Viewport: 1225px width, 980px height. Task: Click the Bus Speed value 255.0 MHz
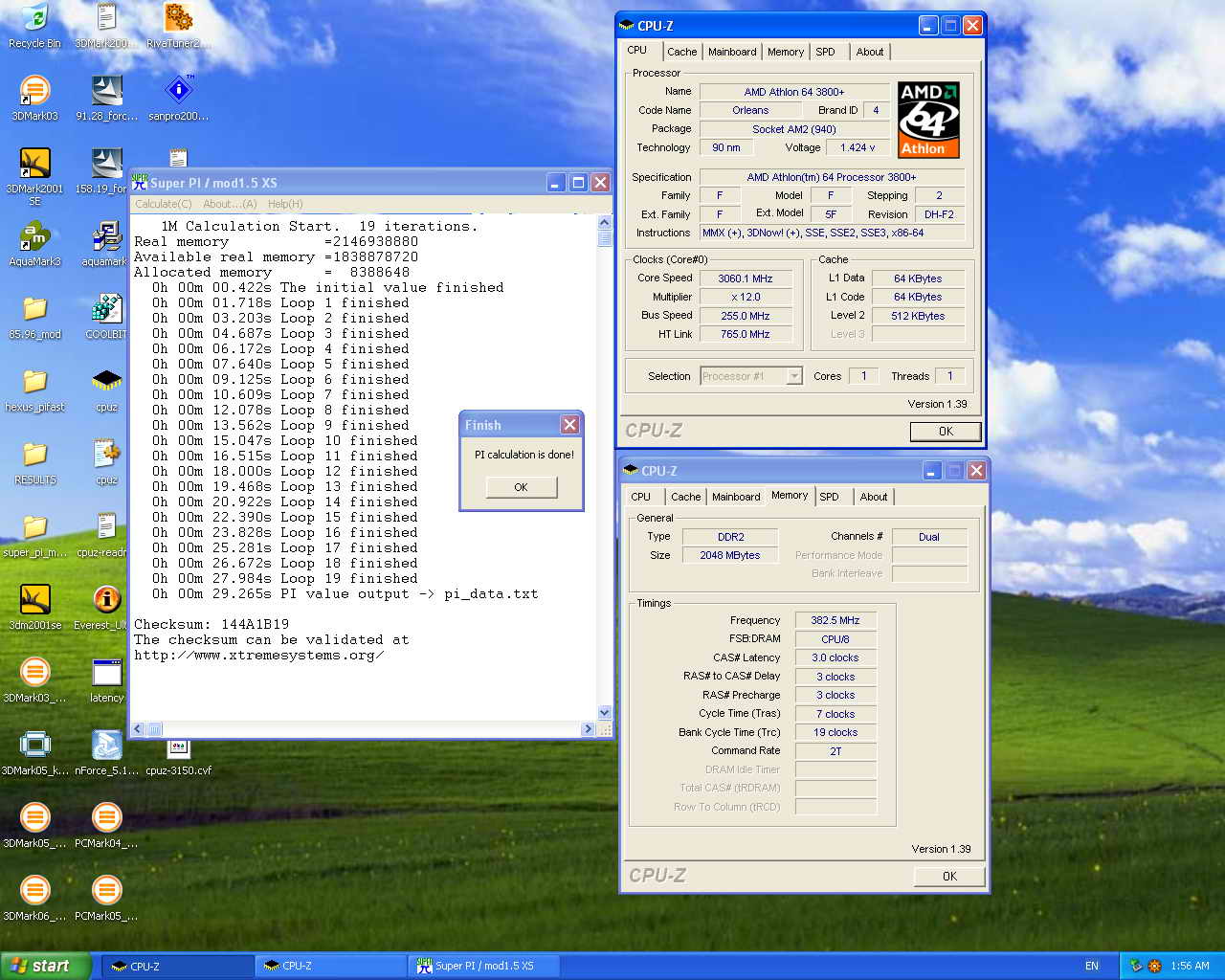pyautogui.click(x=746, y=316)
